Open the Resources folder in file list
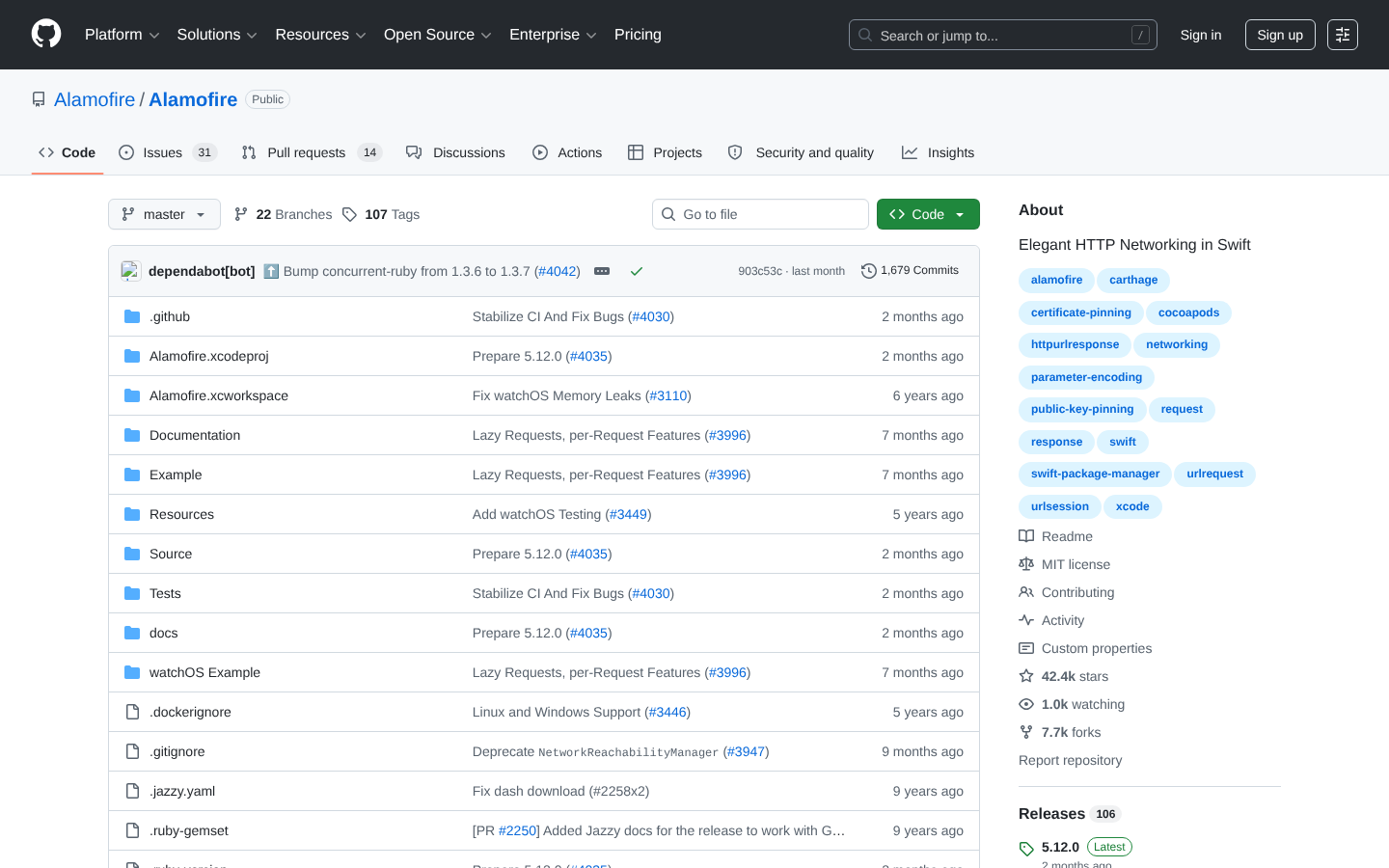This screenshot has width=1389, height=868. click(181, 514)
